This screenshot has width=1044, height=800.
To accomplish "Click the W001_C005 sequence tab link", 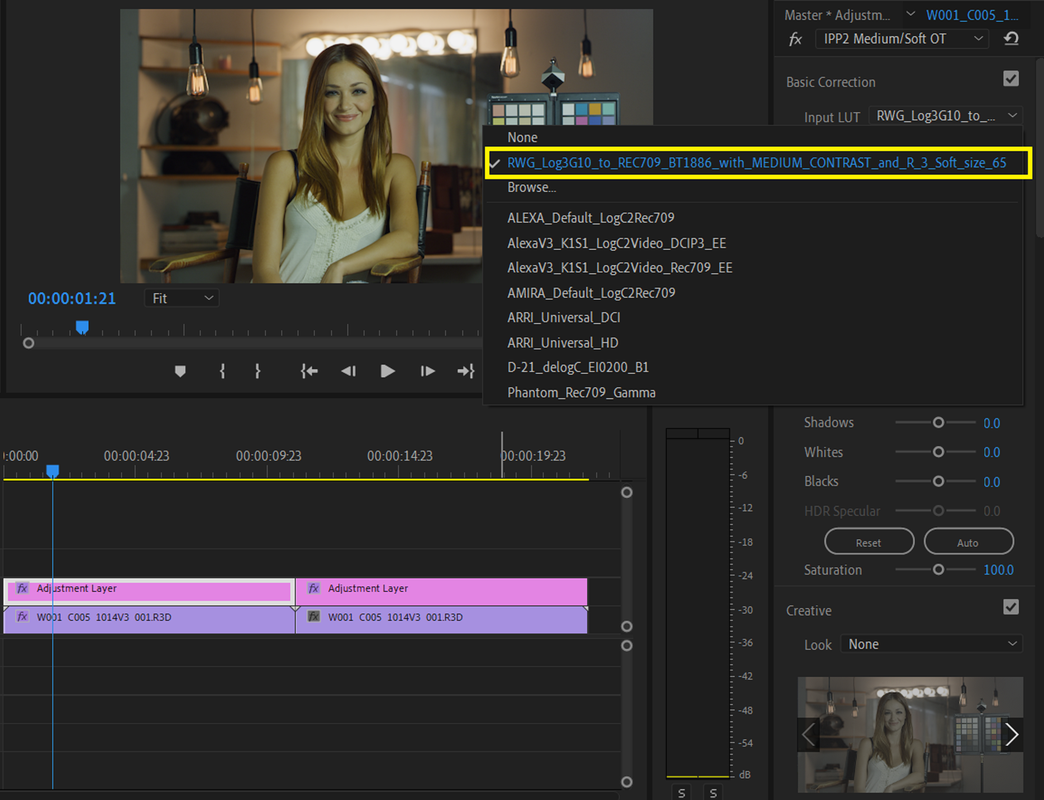I will [972, 15].
